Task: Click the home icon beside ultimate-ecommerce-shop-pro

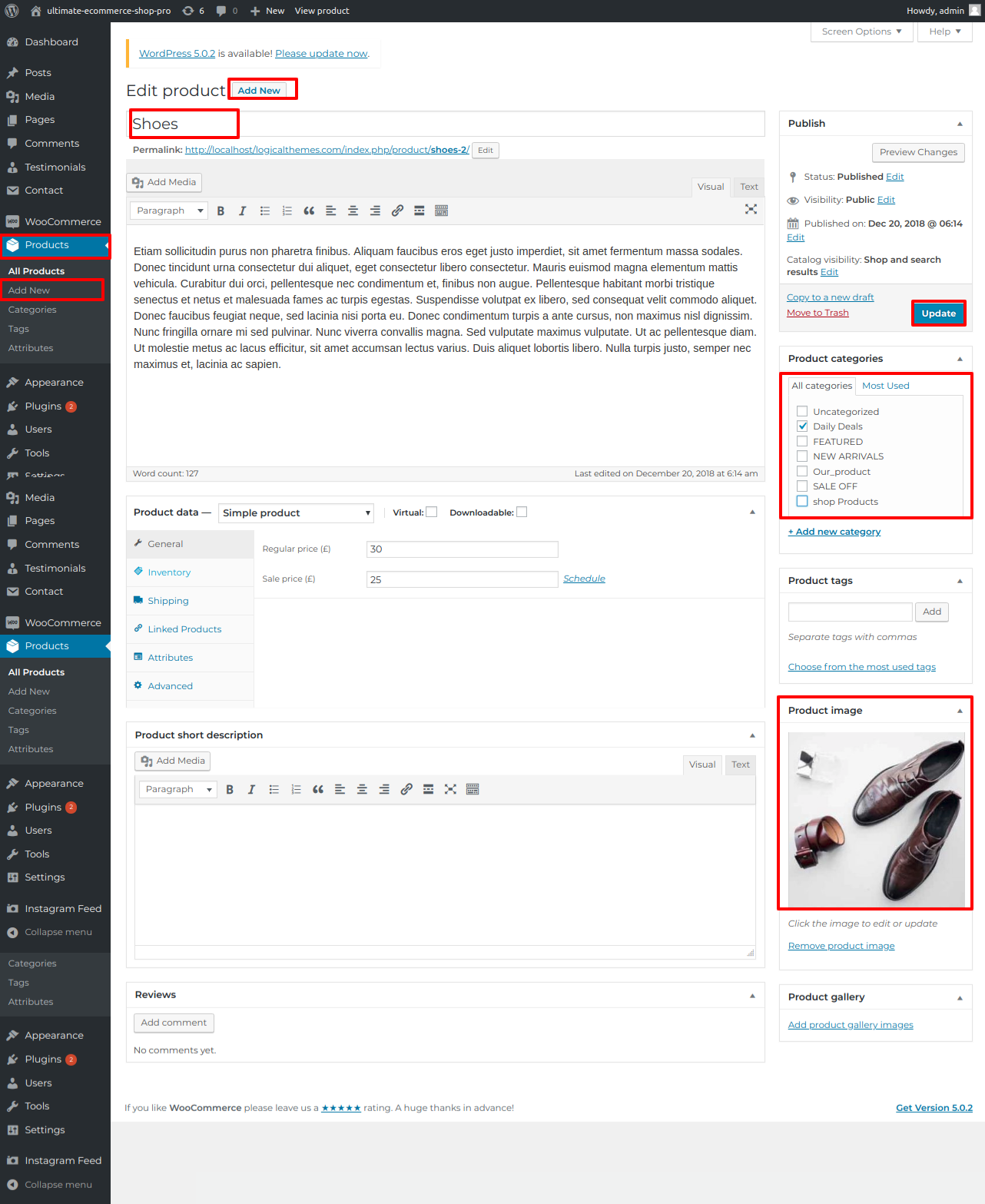Action: point(35,11)
